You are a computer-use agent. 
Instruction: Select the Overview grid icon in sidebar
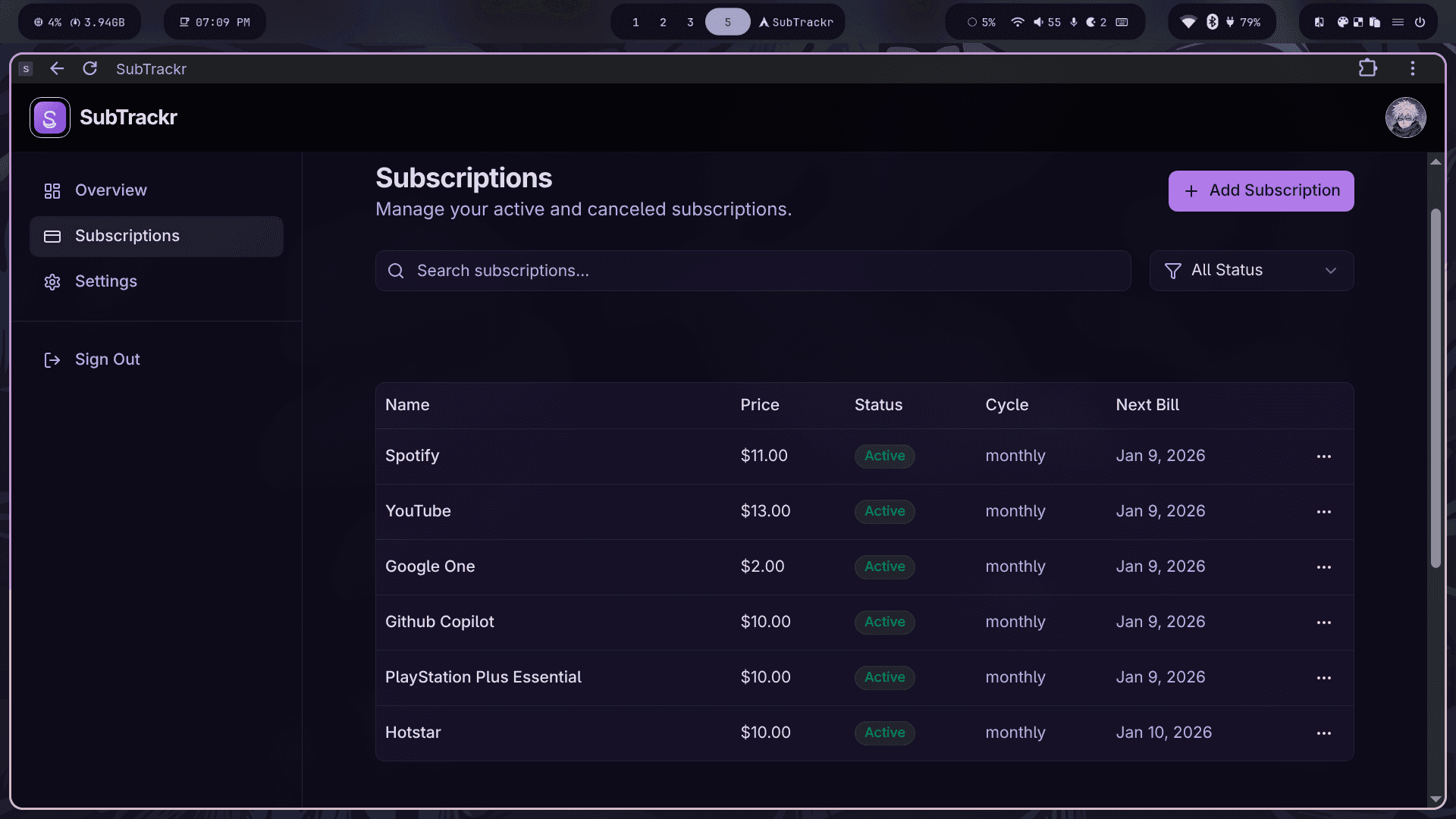(x=52, y=191)
